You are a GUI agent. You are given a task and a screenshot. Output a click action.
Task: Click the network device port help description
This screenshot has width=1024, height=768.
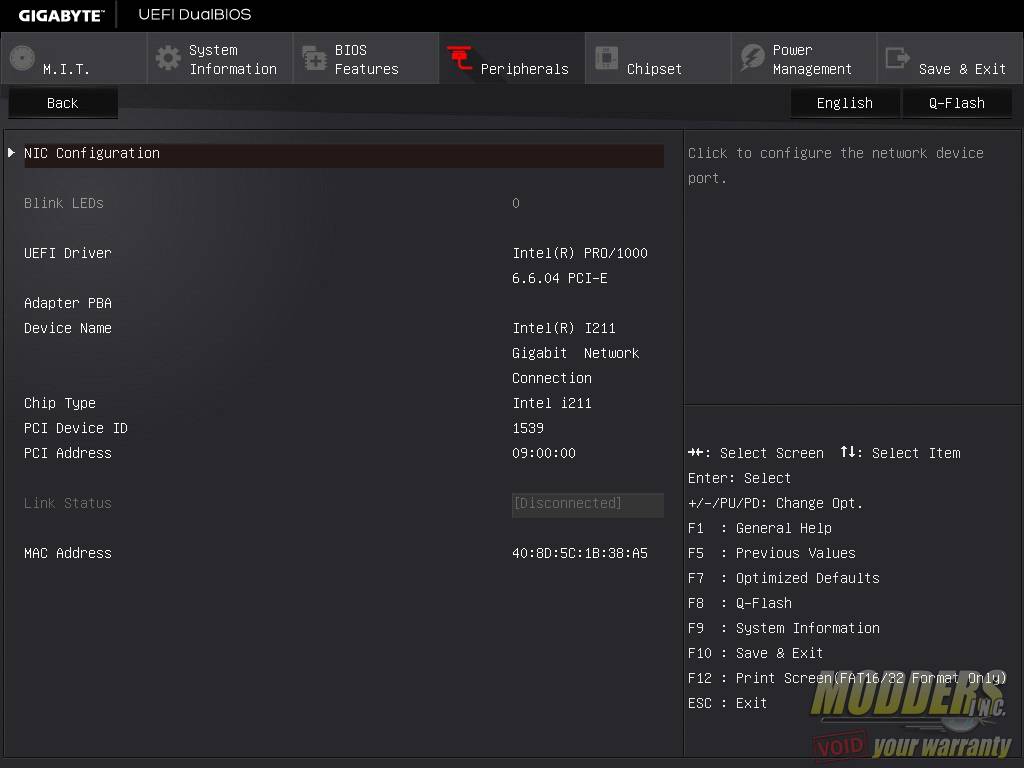(836, 165)
